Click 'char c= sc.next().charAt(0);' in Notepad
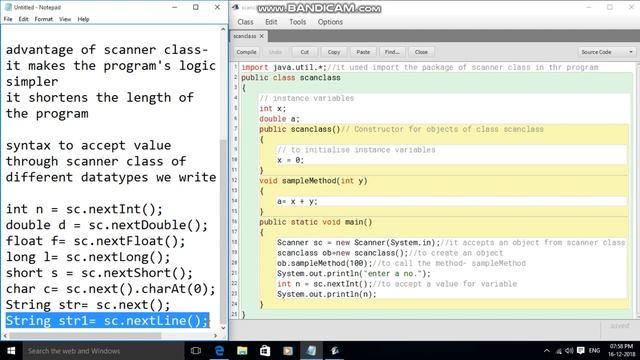The width and height of the screenshot is (640, 360). pyautogui.click(x=111, y=289)
